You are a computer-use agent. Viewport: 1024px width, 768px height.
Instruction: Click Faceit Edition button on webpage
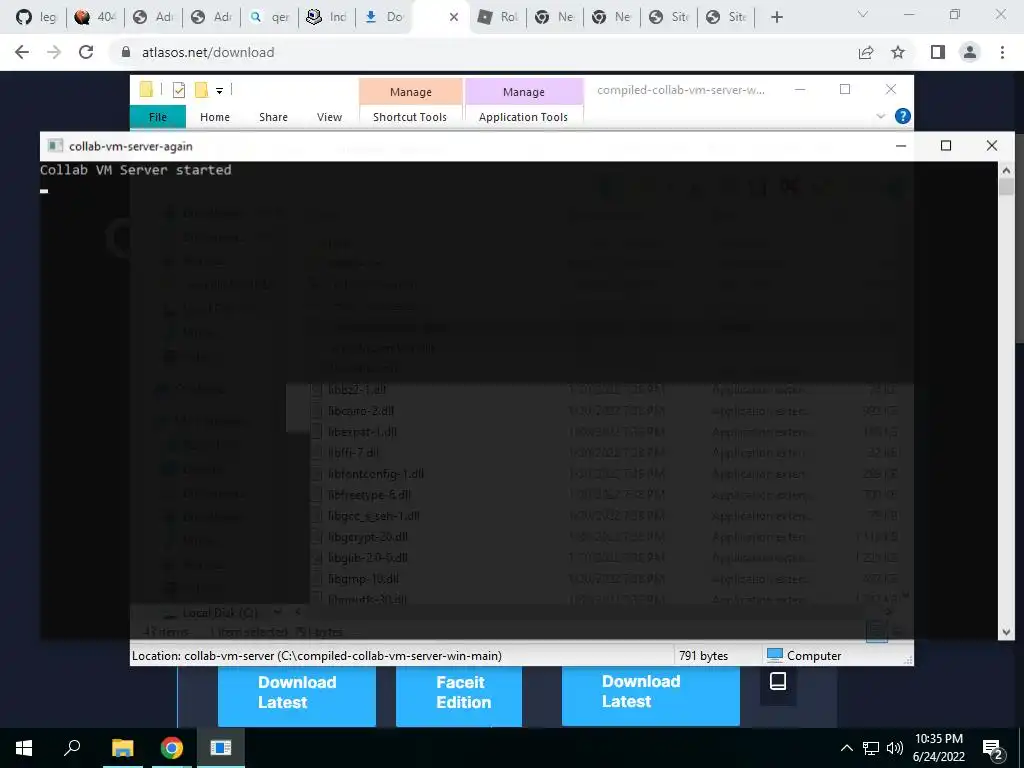(459, 696)
